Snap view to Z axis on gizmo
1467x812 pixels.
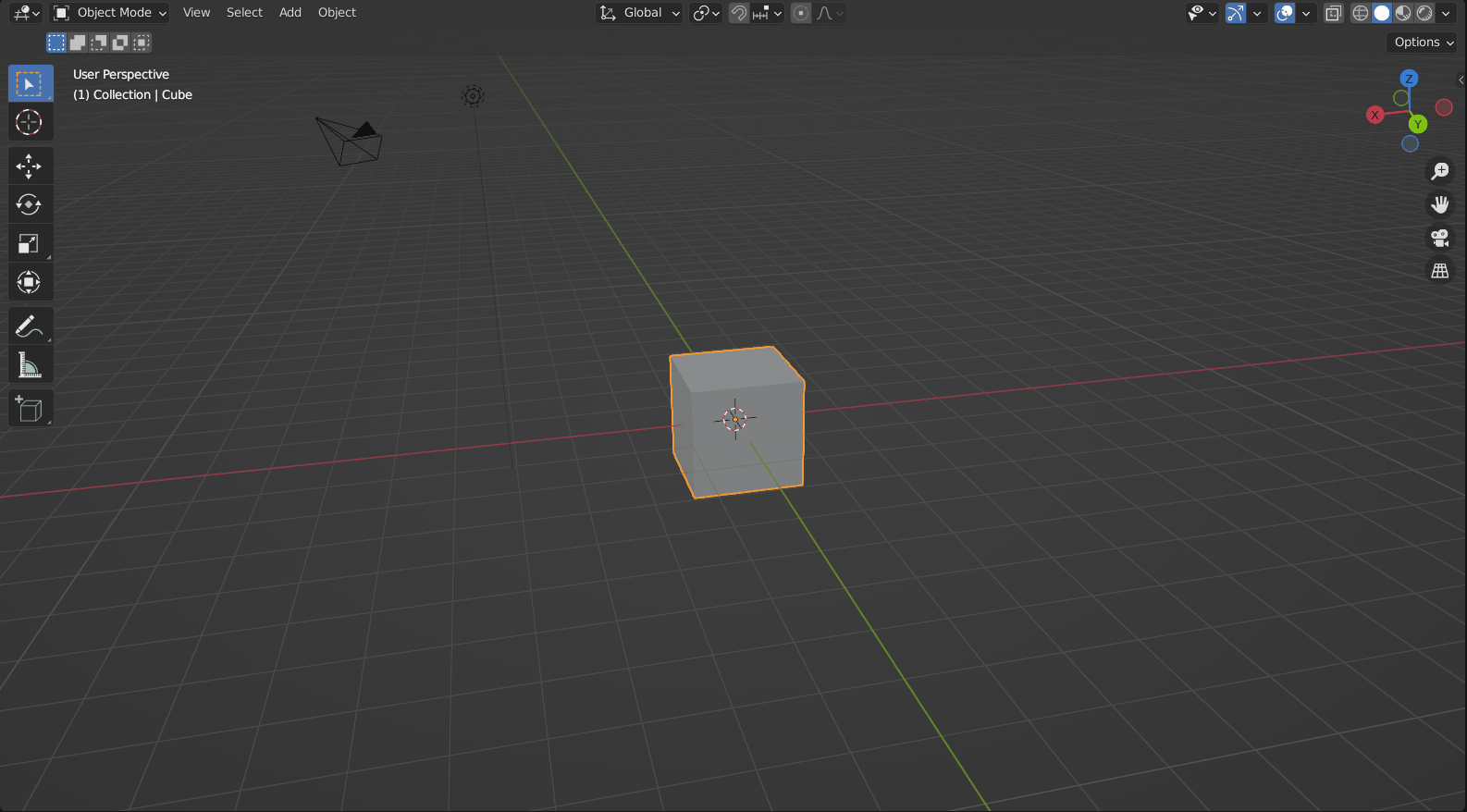pyautogui.click(x=1409, y=79)
